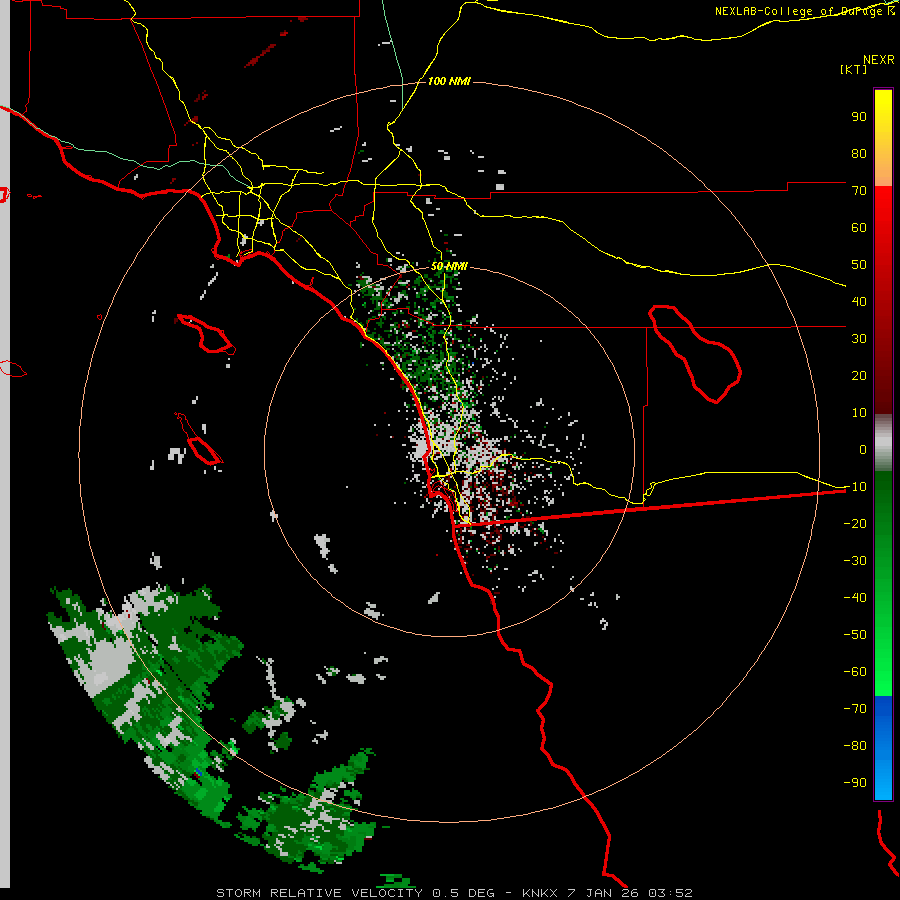The image size is (900, 900).
Task: Select the -30 value on the velocity scale
Action: point(855,561)
